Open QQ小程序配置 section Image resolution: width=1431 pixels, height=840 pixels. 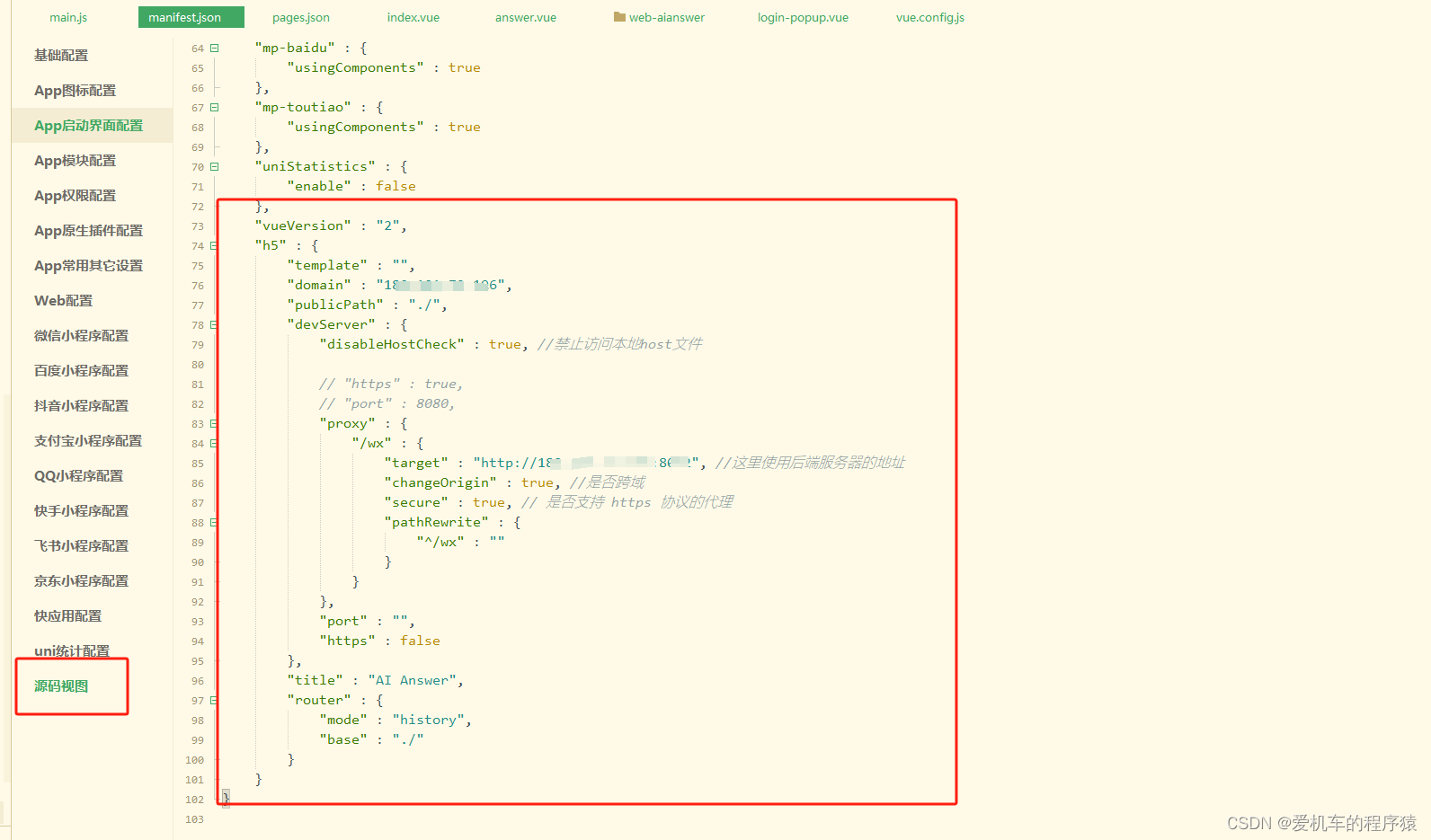tap(78, 475)
